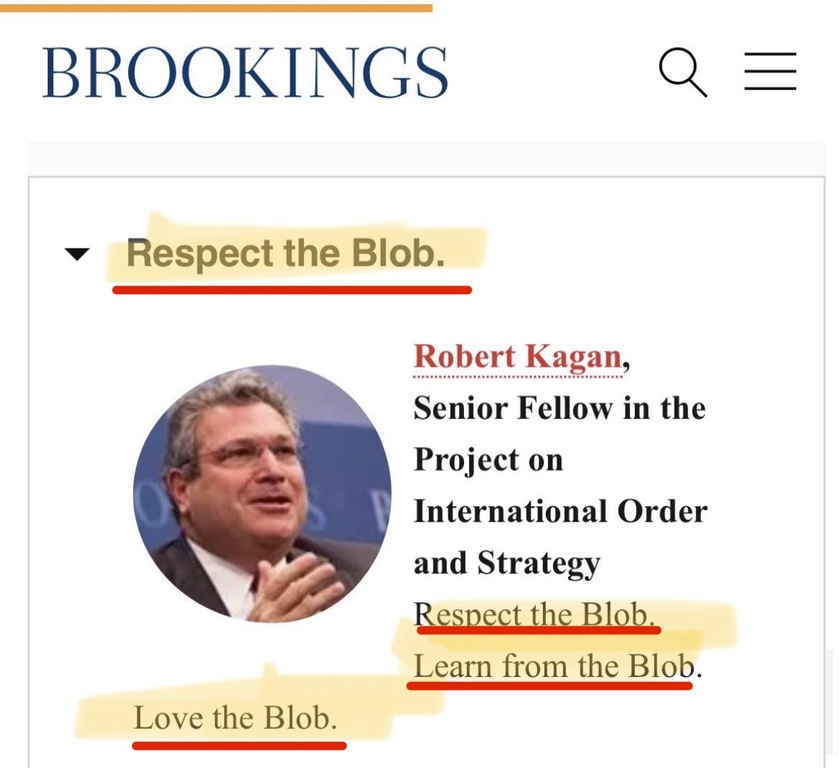Click the "Senior Fellow in the" title text

[559, 408]
